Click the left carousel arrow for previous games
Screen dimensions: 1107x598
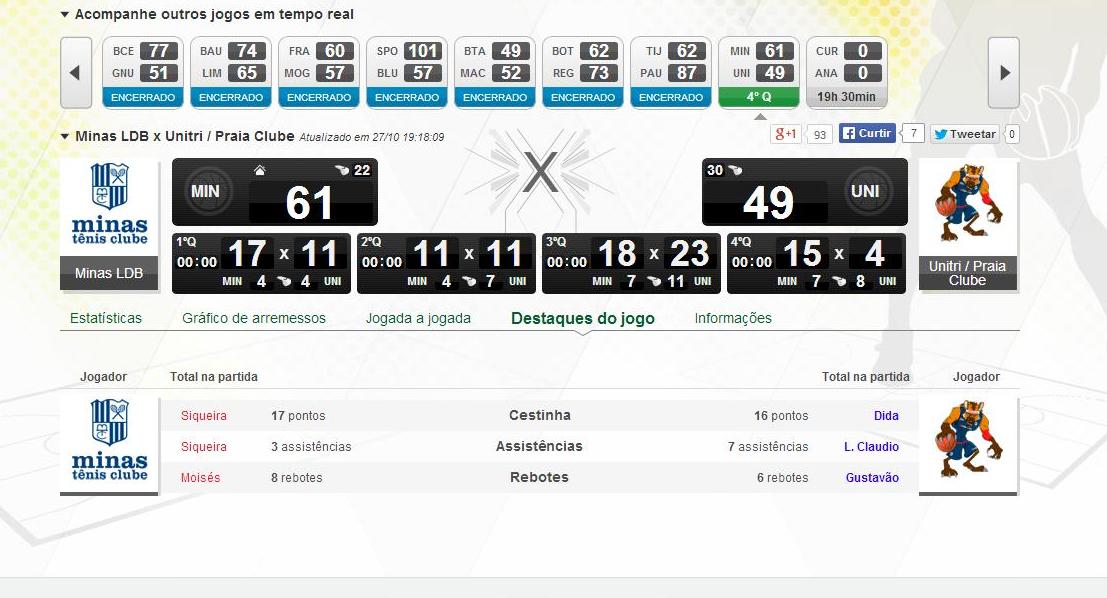[76, 73]
